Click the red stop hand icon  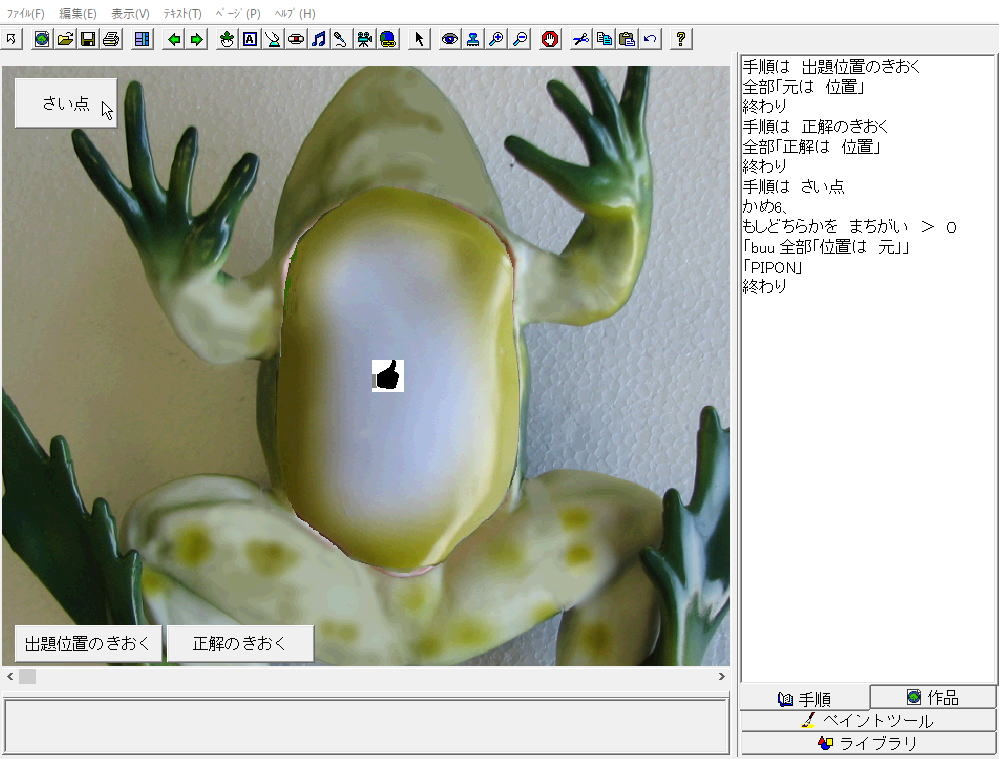click(550, 39)
